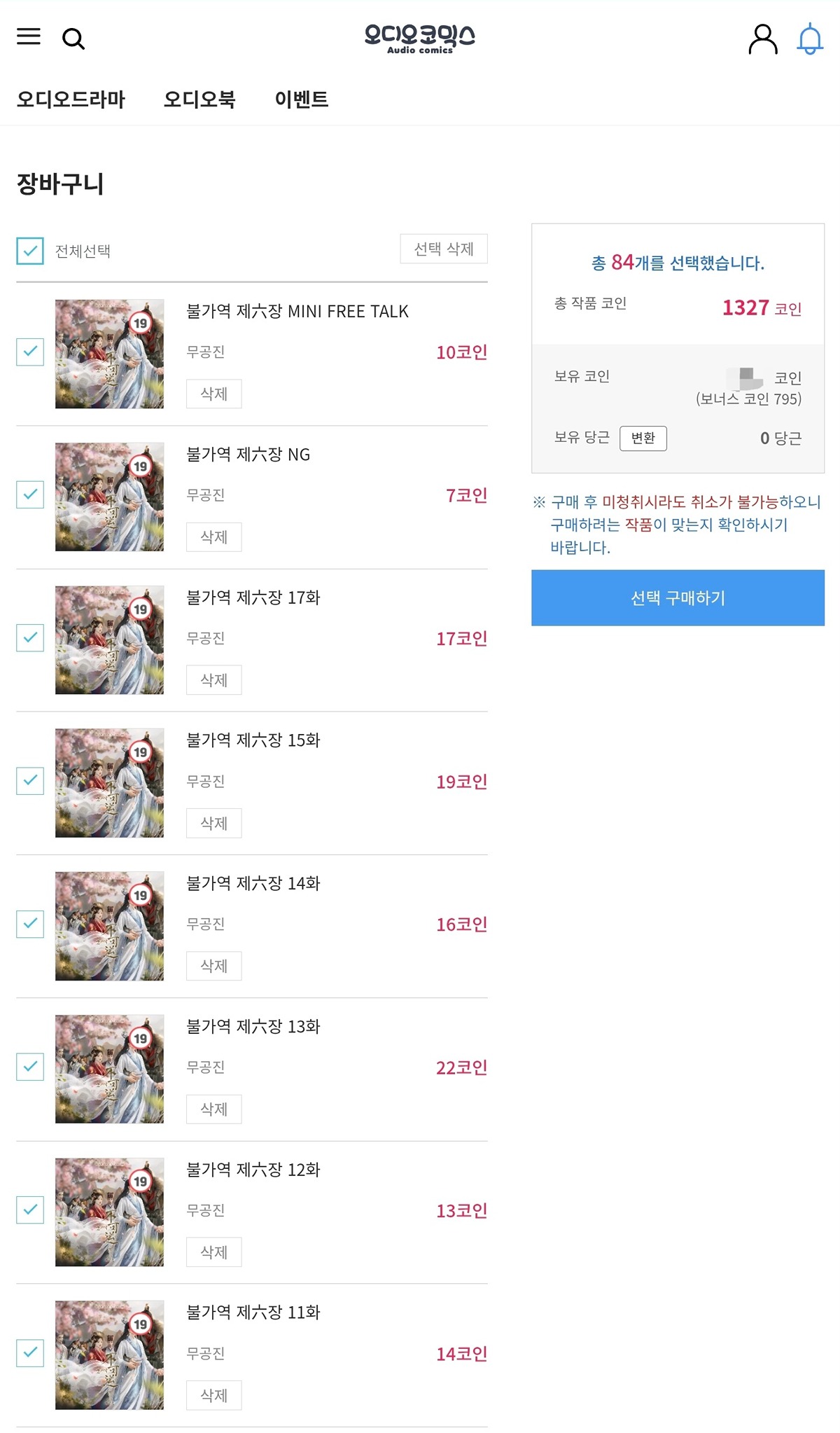Open the 오디오드라마 tab

[71, 99]
